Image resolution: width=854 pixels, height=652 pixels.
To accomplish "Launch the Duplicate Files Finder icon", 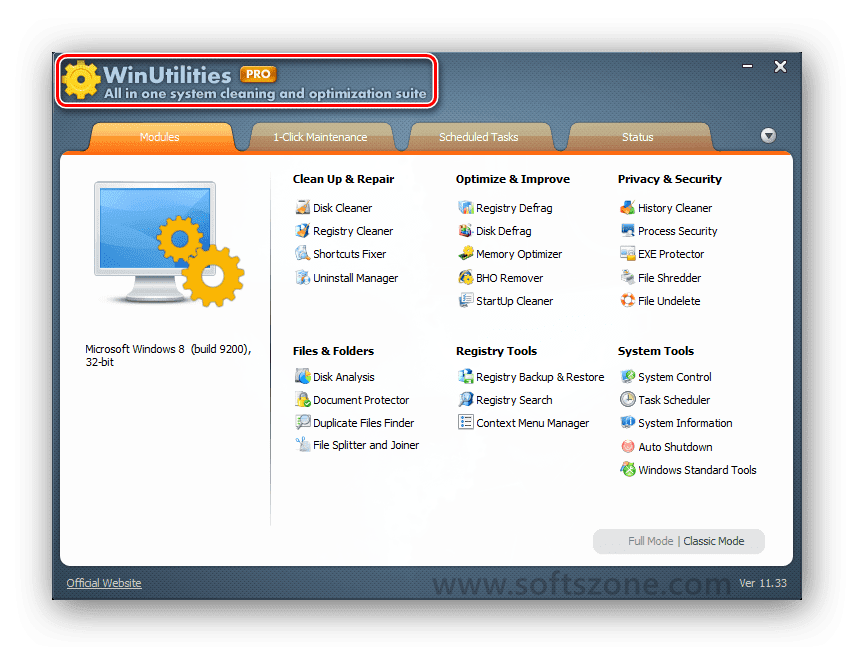I will pyautogui.click(x=302, y=422).
